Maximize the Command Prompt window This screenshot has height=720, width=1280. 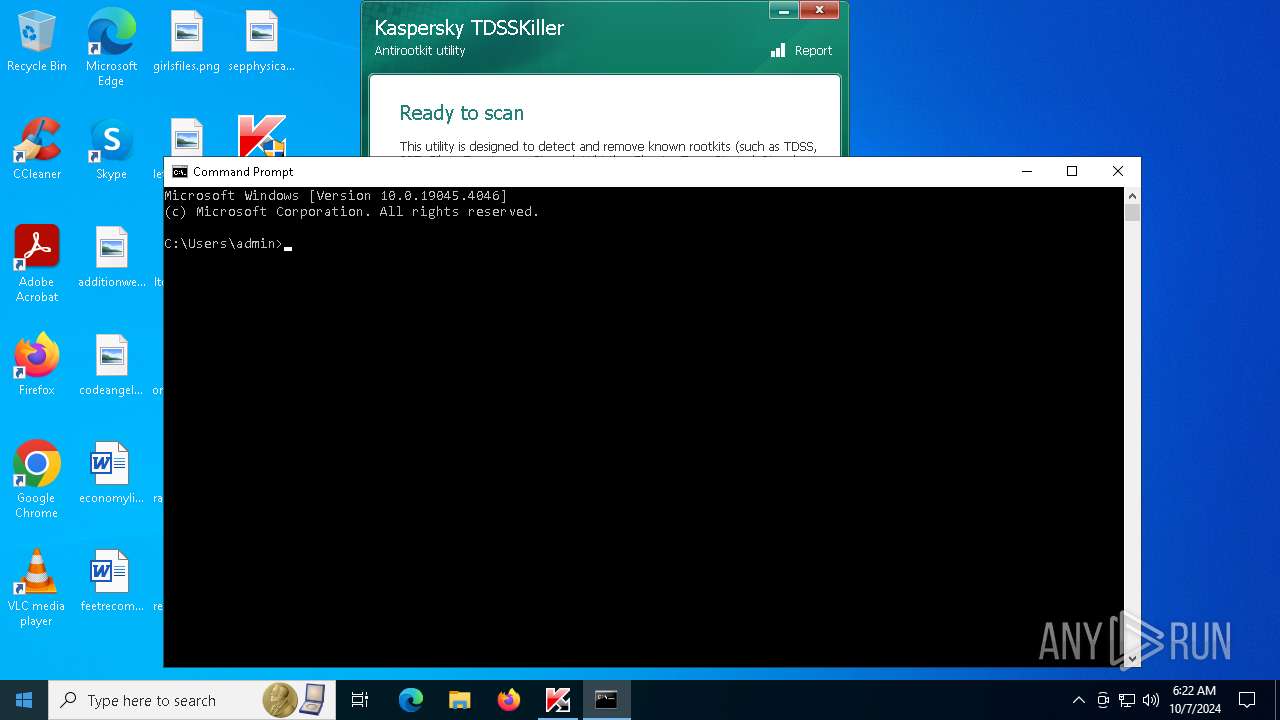click(1072, 172)
